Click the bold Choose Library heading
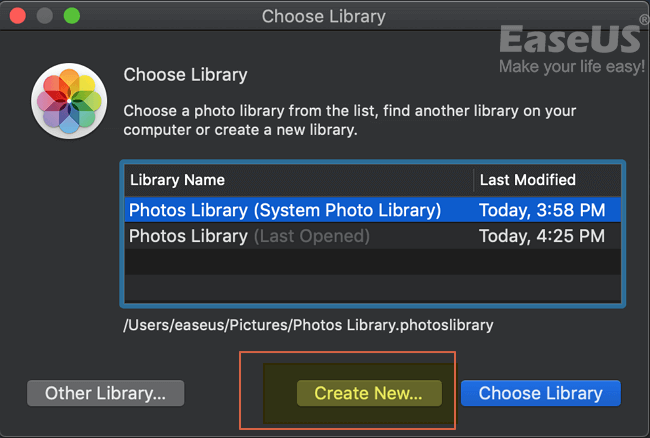Screen dimensions: 650x438 click(x=185, y=75)
